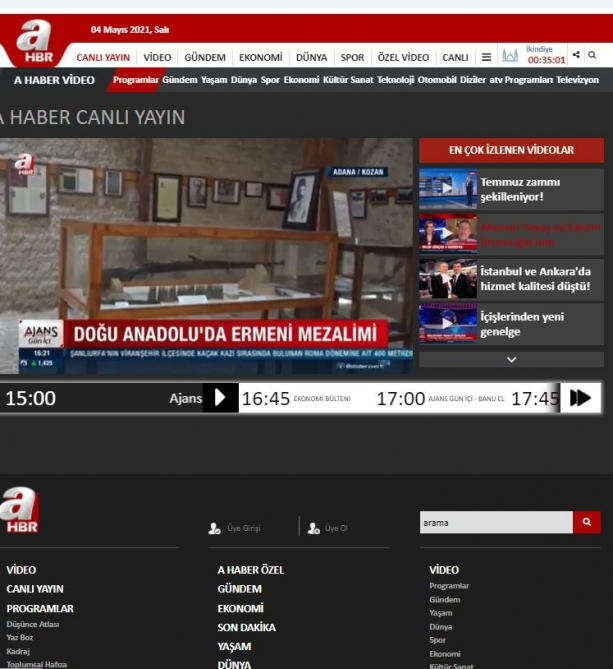Image resolution: width=613 pixels, height=669 pixels.
Task: Click the Üye Ol user icon
Action: pos(314,528)
